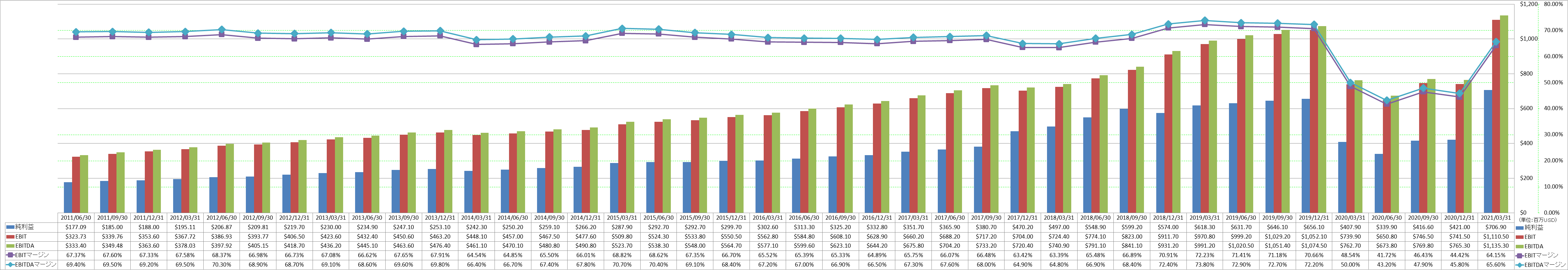The height and width of the screenshot is (270, 1568).
Task: Click the net income cell $339.90
Action: [x=1387, y=227]
